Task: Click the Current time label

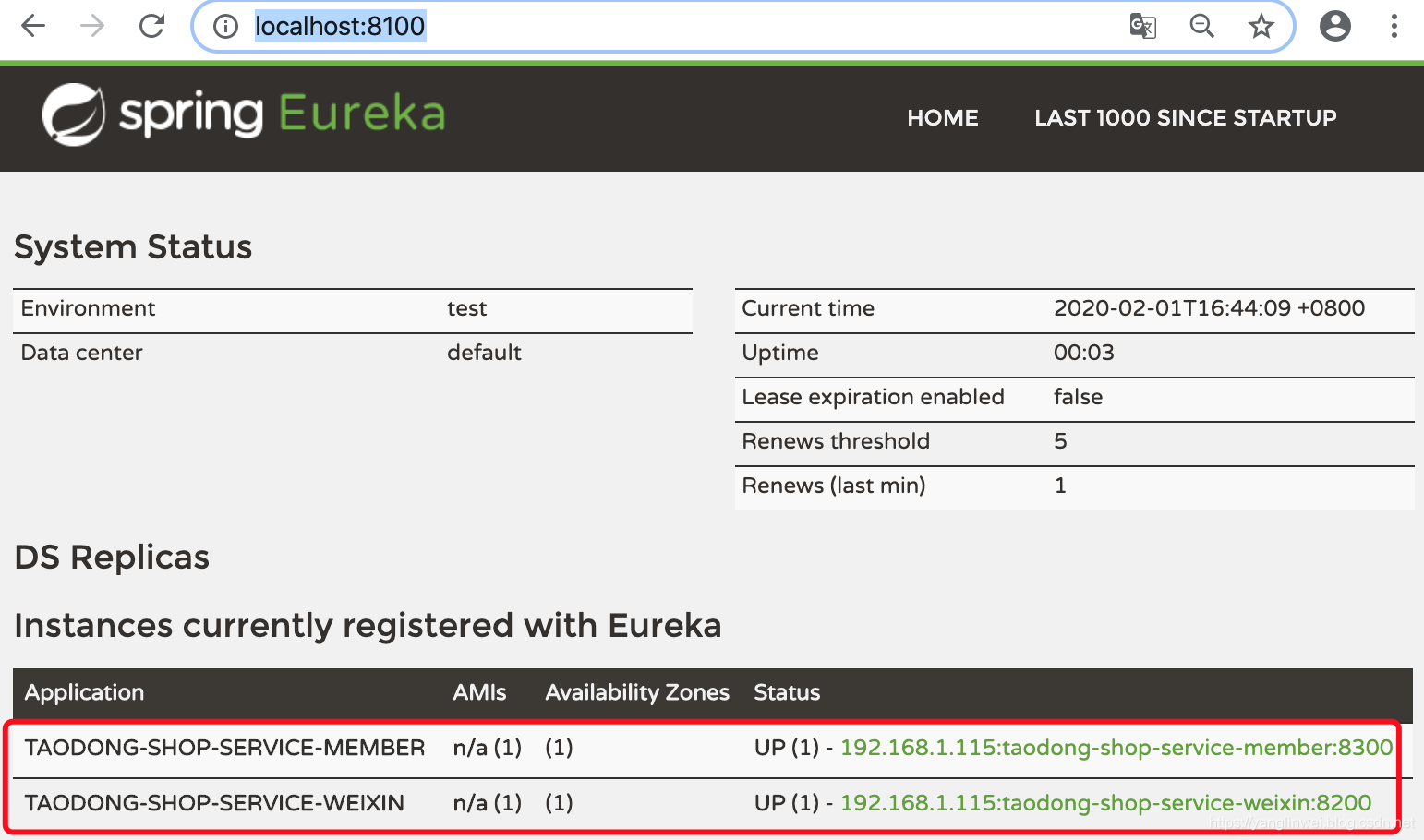Action: (x=808, y=308)
